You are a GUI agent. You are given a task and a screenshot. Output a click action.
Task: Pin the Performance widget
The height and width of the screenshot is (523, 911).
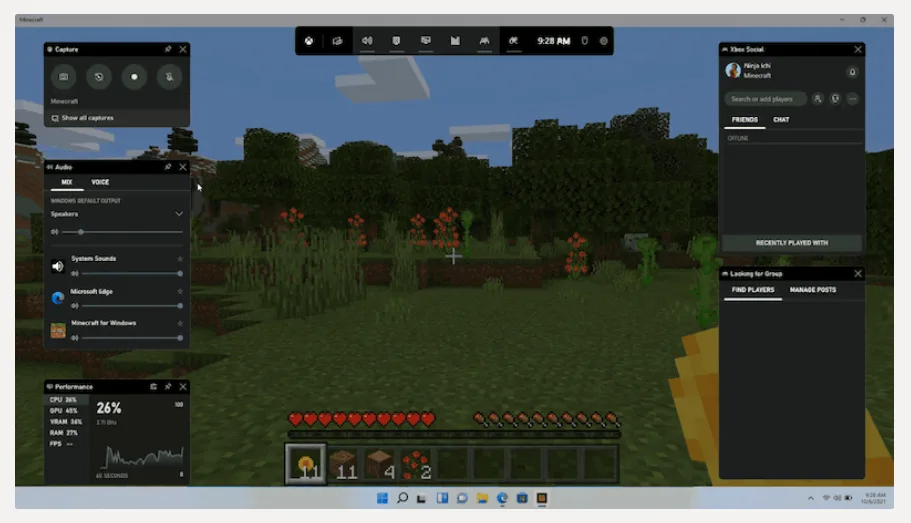pos(168,386)
